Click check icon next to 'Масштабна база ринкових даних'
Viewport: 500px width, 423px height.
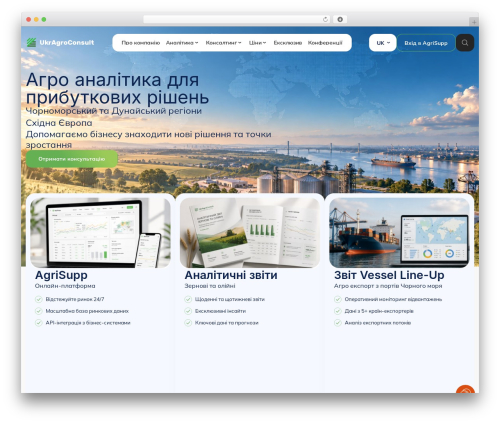(38, 311)
